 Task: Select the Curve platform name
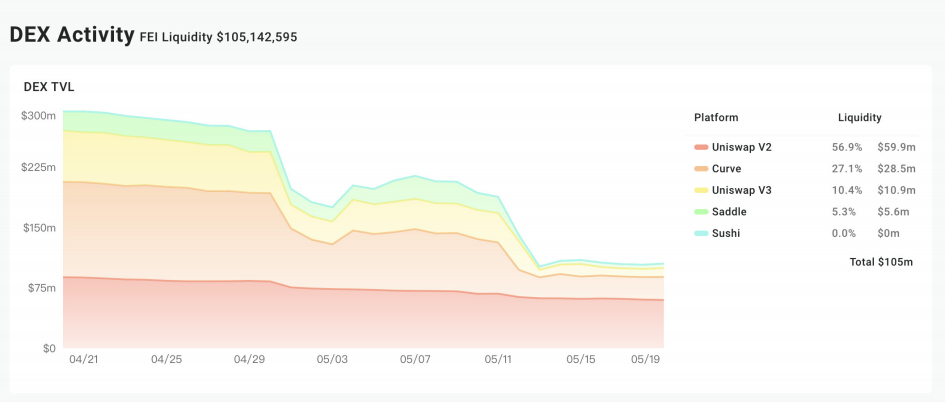pos(727,169)
